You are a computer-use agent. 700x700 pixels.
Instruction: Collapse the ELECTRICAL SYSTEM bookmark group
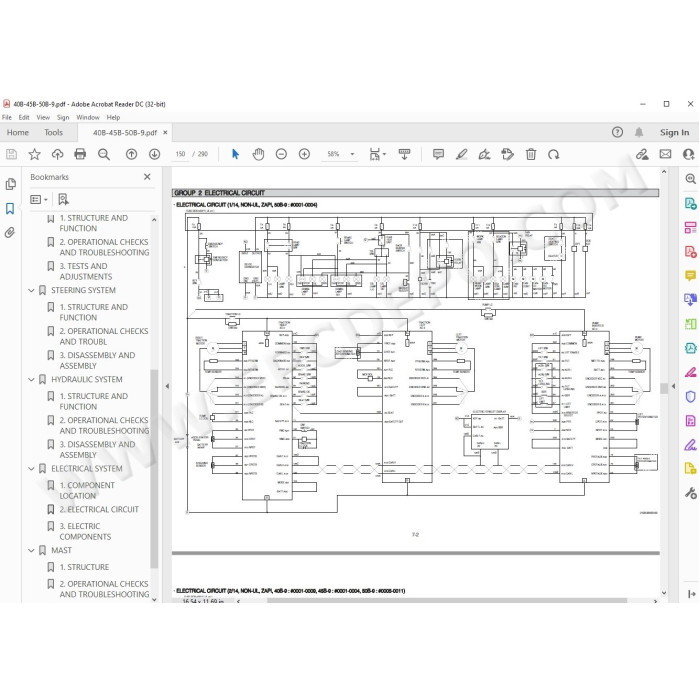tap(31, 469)
